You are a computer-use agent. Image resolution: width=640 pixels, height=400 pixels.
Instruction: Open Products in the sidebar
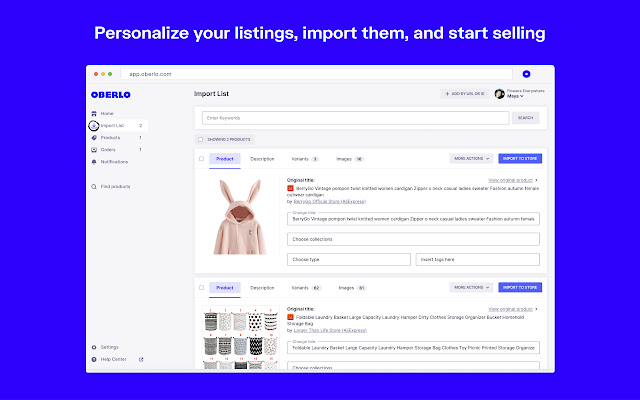[x=110, y=138]
